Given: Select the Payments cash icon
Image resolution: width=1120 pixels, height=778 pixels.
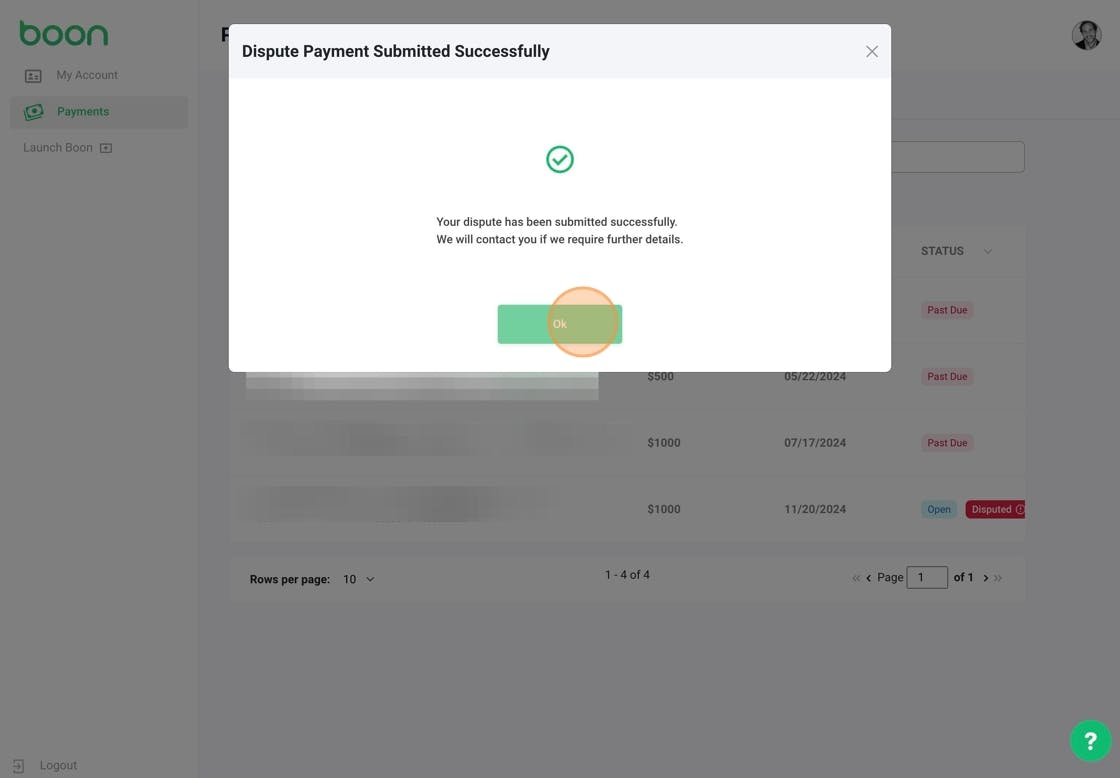Looking at the screenshot, I should pyautogui.click(x=34, y=112).
